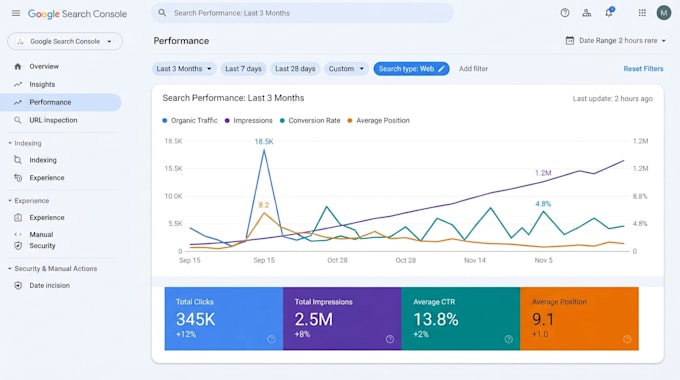Image resolution: width=680 pixels, height=380 pixels.
Task: Toggle the Total Clicks metric card
Action: 224,318
